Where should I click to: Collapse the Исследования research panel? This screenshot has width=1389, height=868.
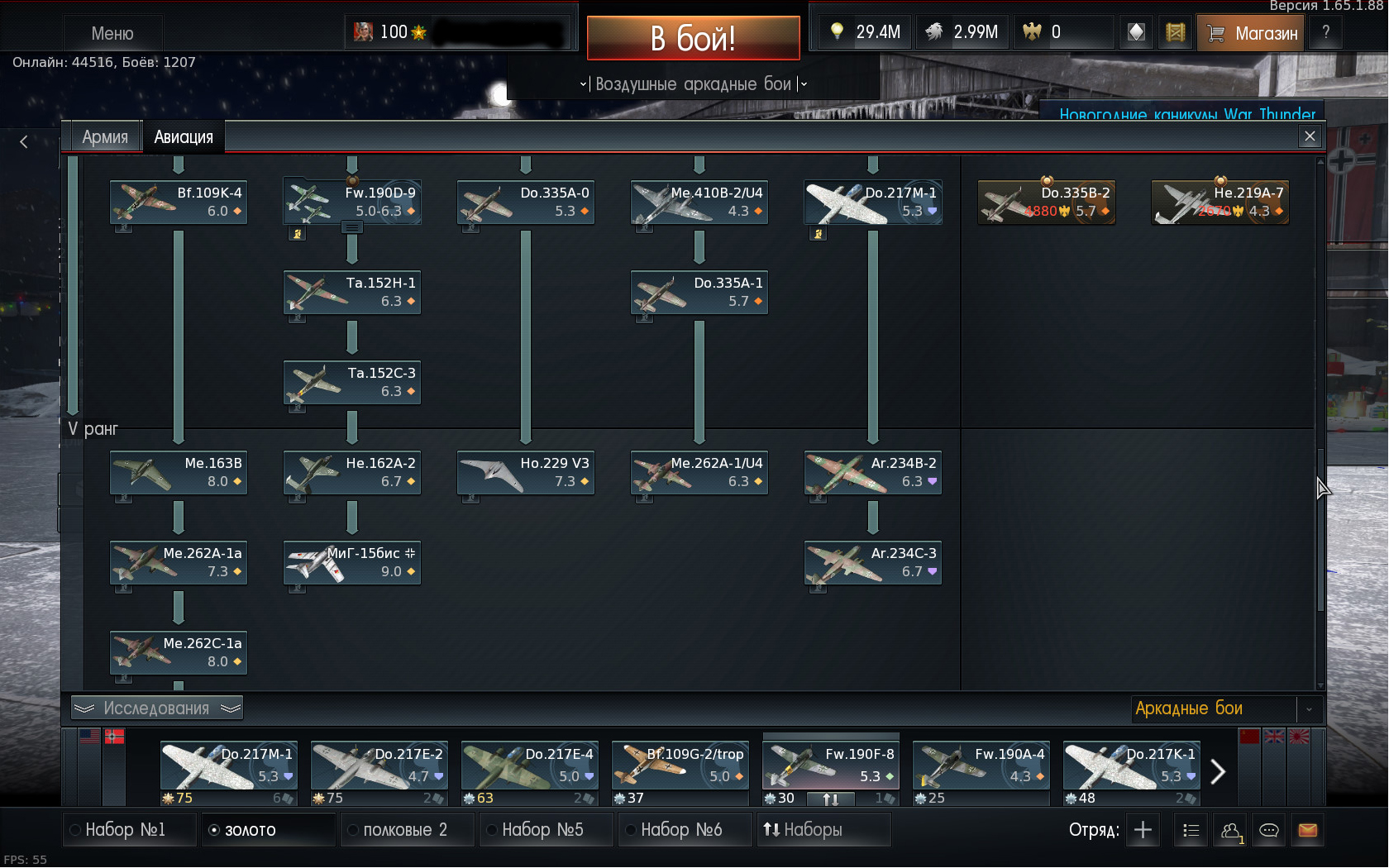tap(157, 708)
